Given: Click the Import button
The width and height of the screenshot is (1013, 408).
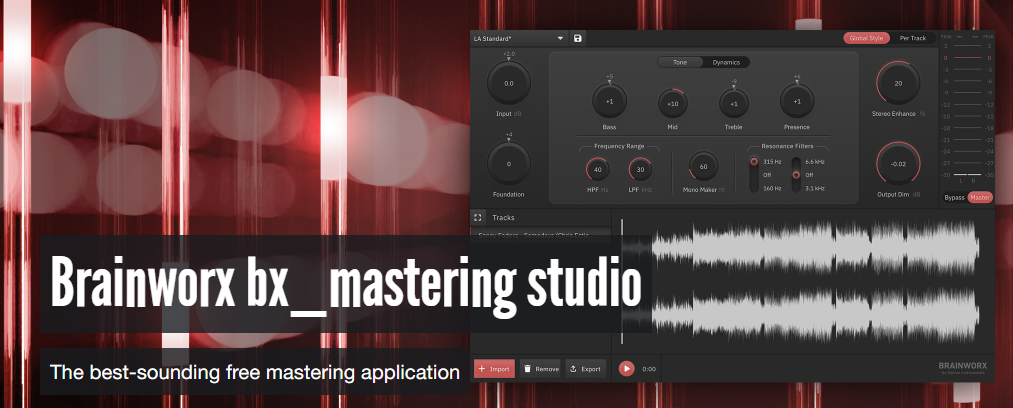Looking at the screenshot, I should [494, 369].
